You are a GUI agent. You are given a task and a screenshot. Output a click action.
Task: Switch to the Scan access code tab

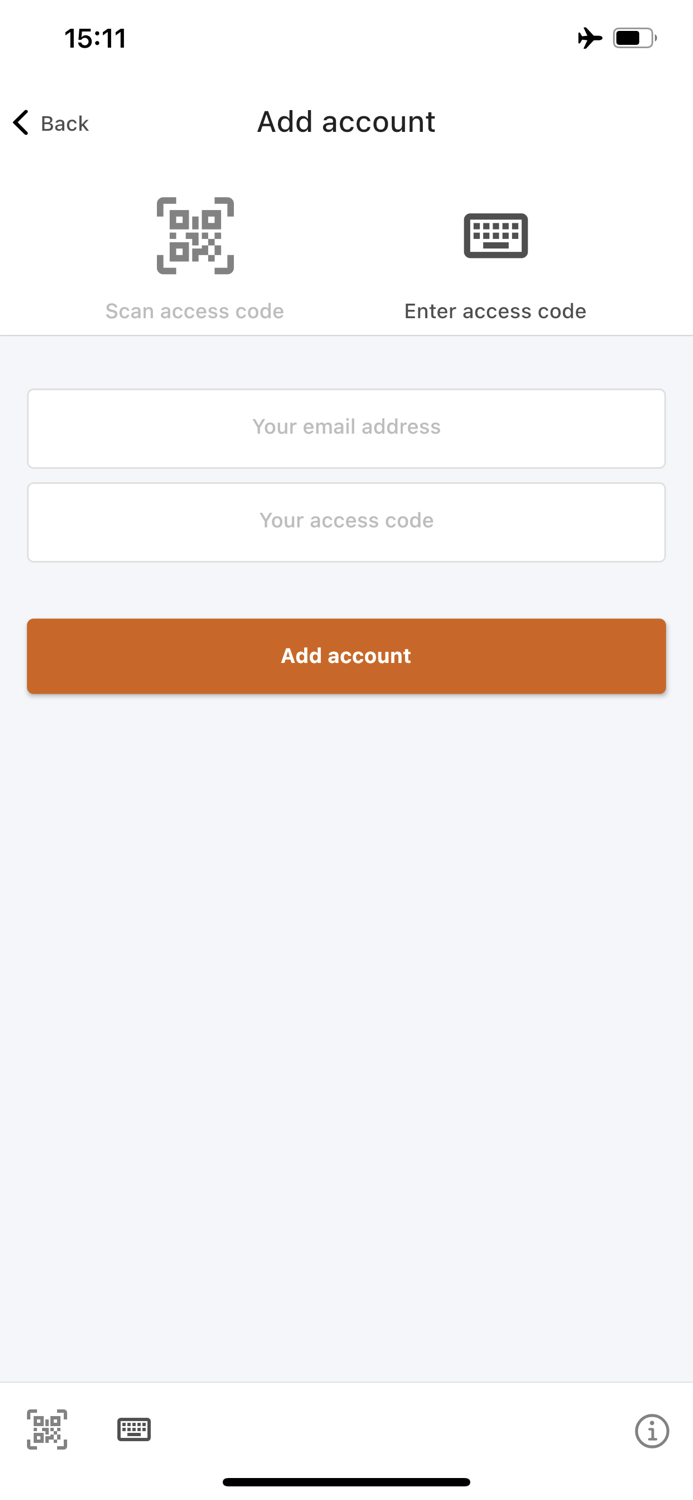194,311
